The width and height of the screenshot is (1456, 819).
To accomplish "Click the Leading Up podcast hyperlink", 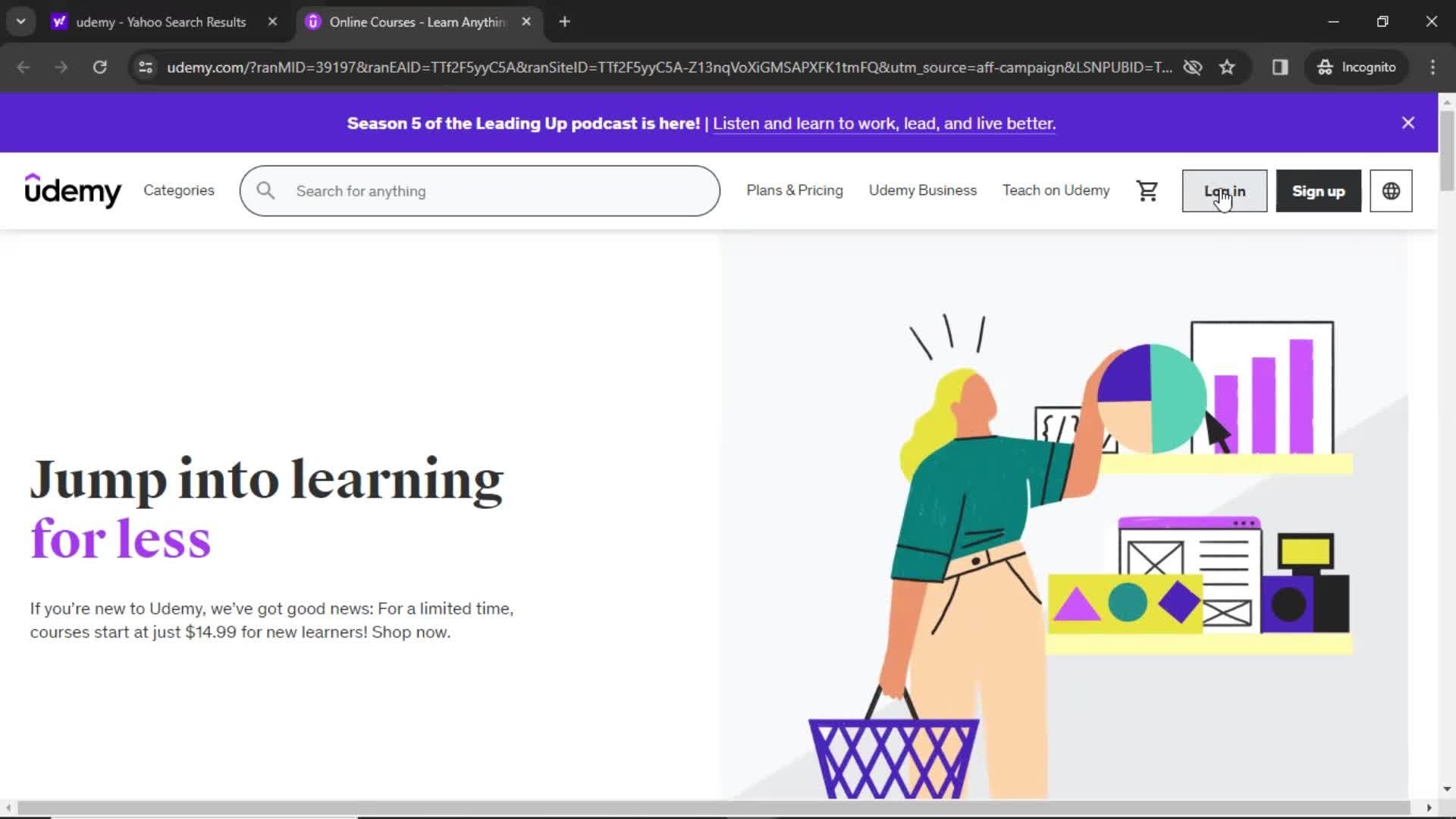I will coord(884,123).
